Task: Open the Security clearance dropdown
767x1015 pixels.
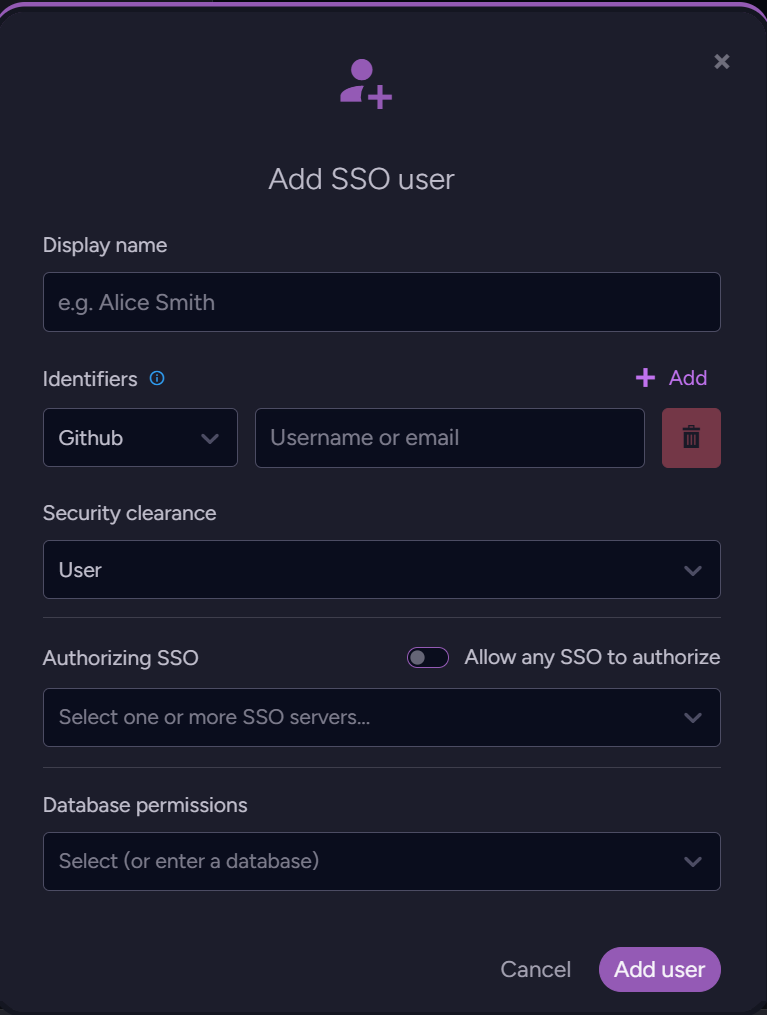Action: tap(382, 570)
